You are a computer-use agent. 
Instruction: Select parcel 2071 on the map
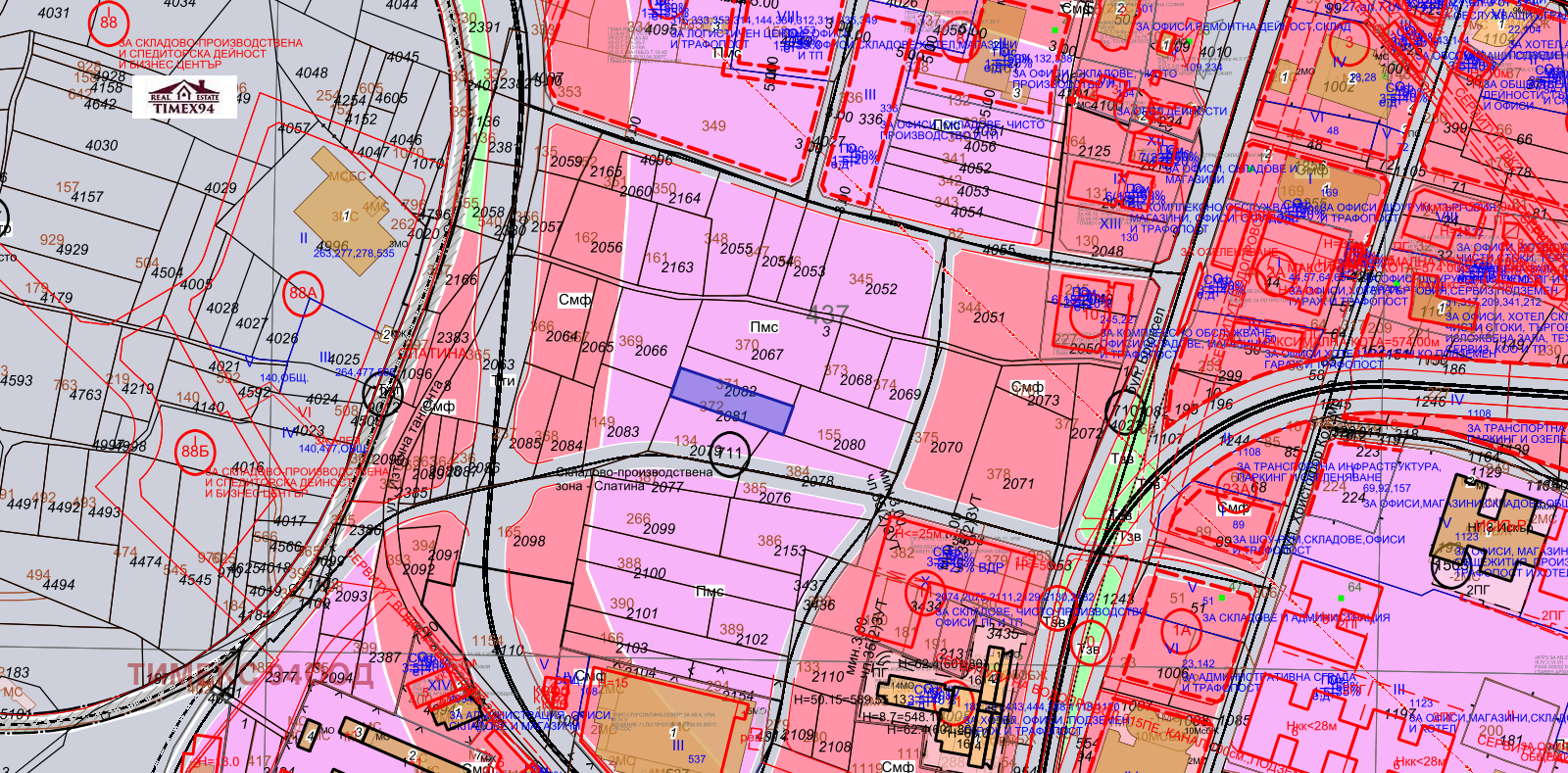coord(1018,483)
